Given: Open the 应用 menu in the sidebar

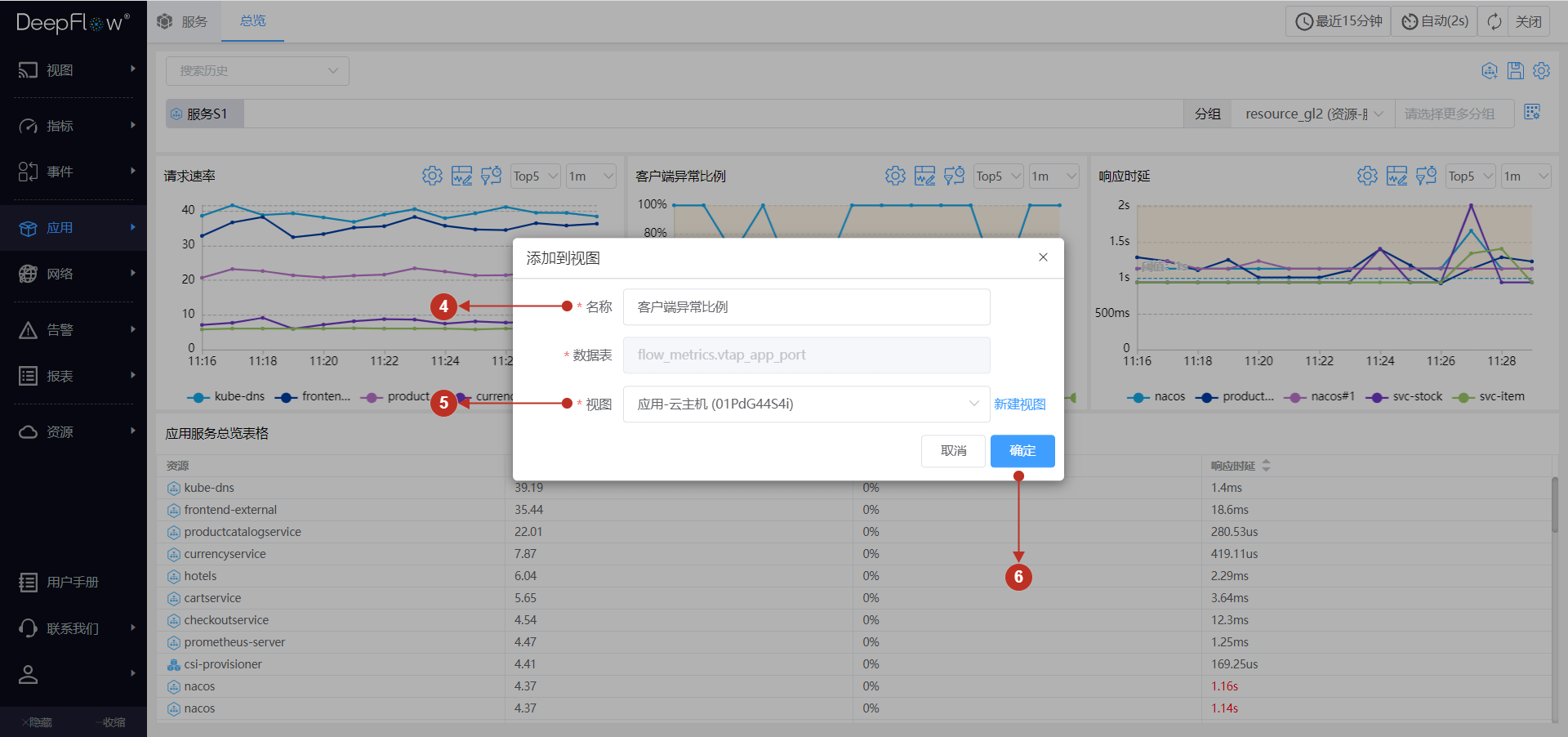Looking at the screenshot, I should click(59, 227).
